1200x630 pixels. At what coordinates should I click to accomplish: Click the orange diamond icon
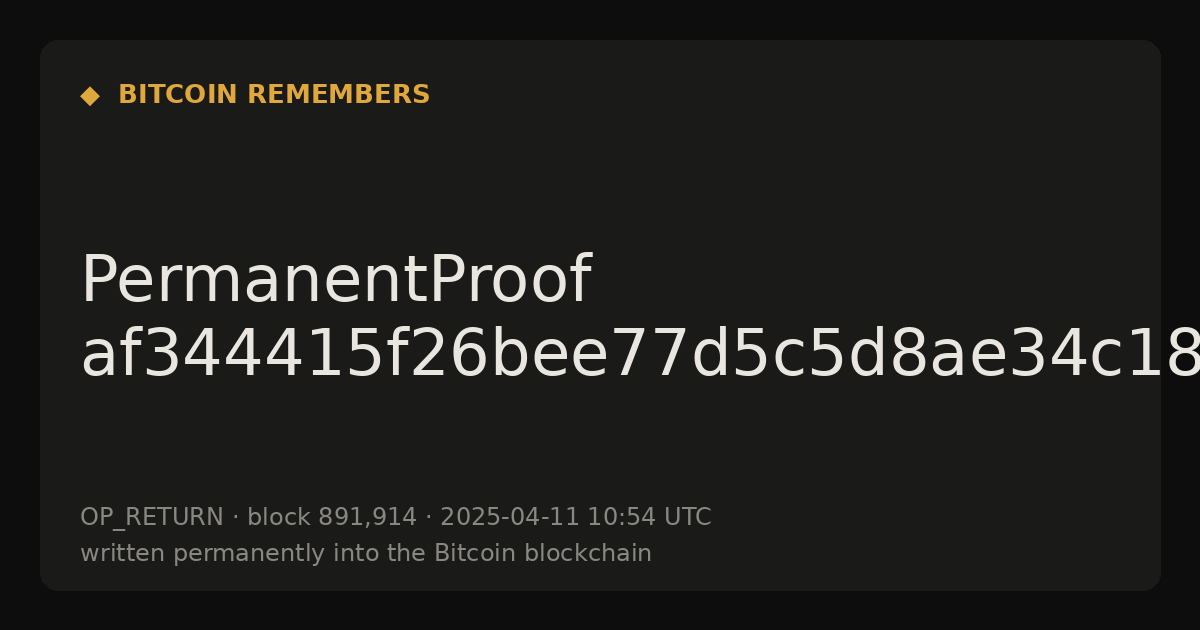pos(90,96)
